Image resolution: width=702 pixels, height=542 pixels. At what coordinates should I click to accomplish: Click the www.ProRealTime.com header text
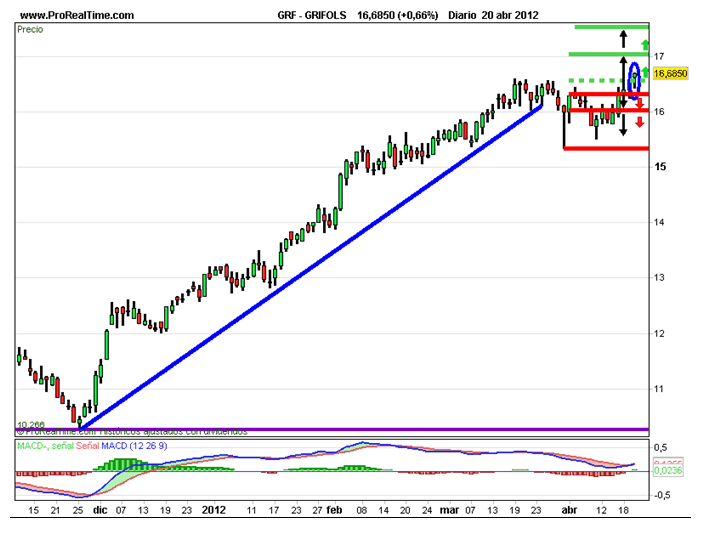77,15
